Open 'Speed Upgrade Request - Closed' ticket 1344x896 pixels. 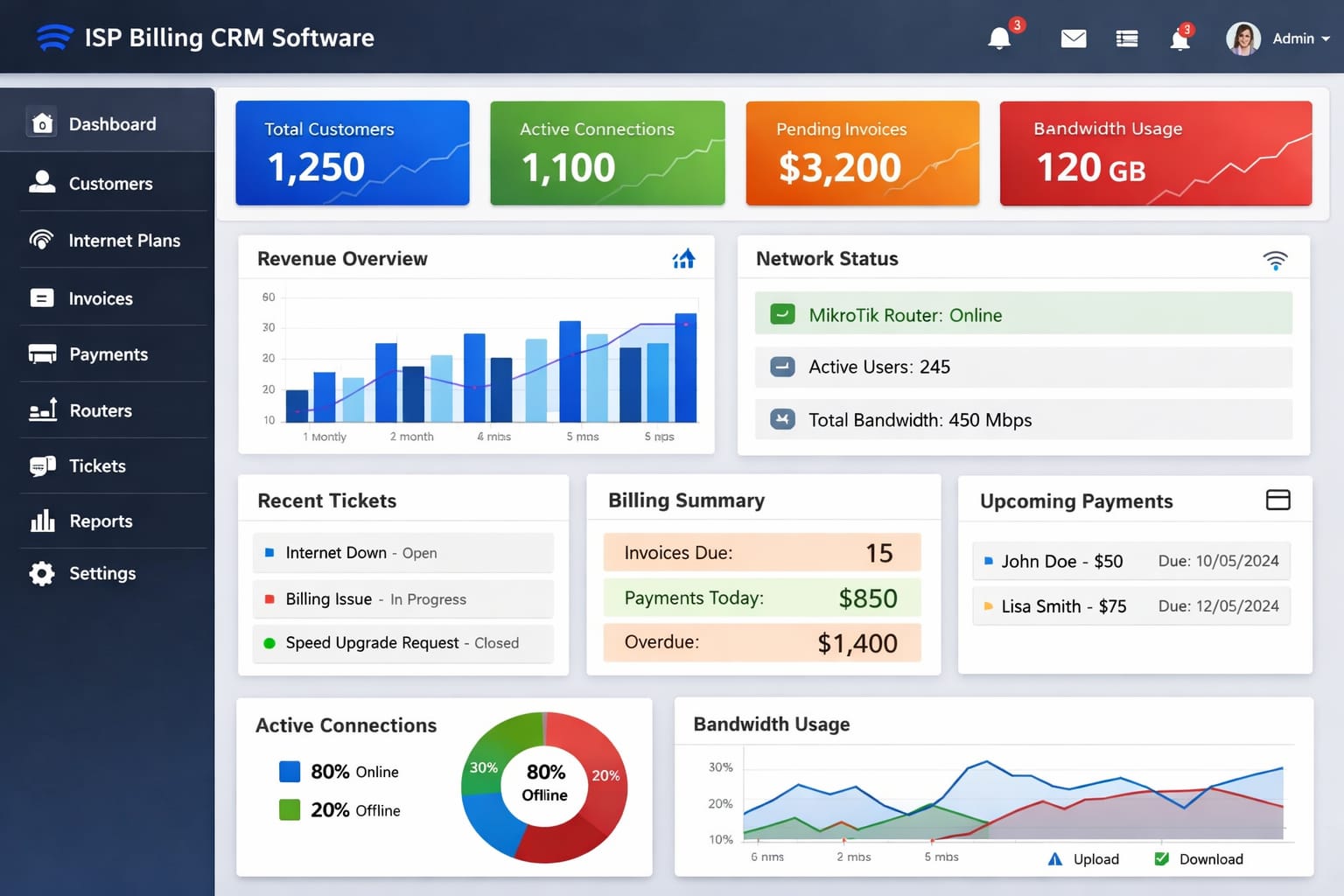[402, 643]
